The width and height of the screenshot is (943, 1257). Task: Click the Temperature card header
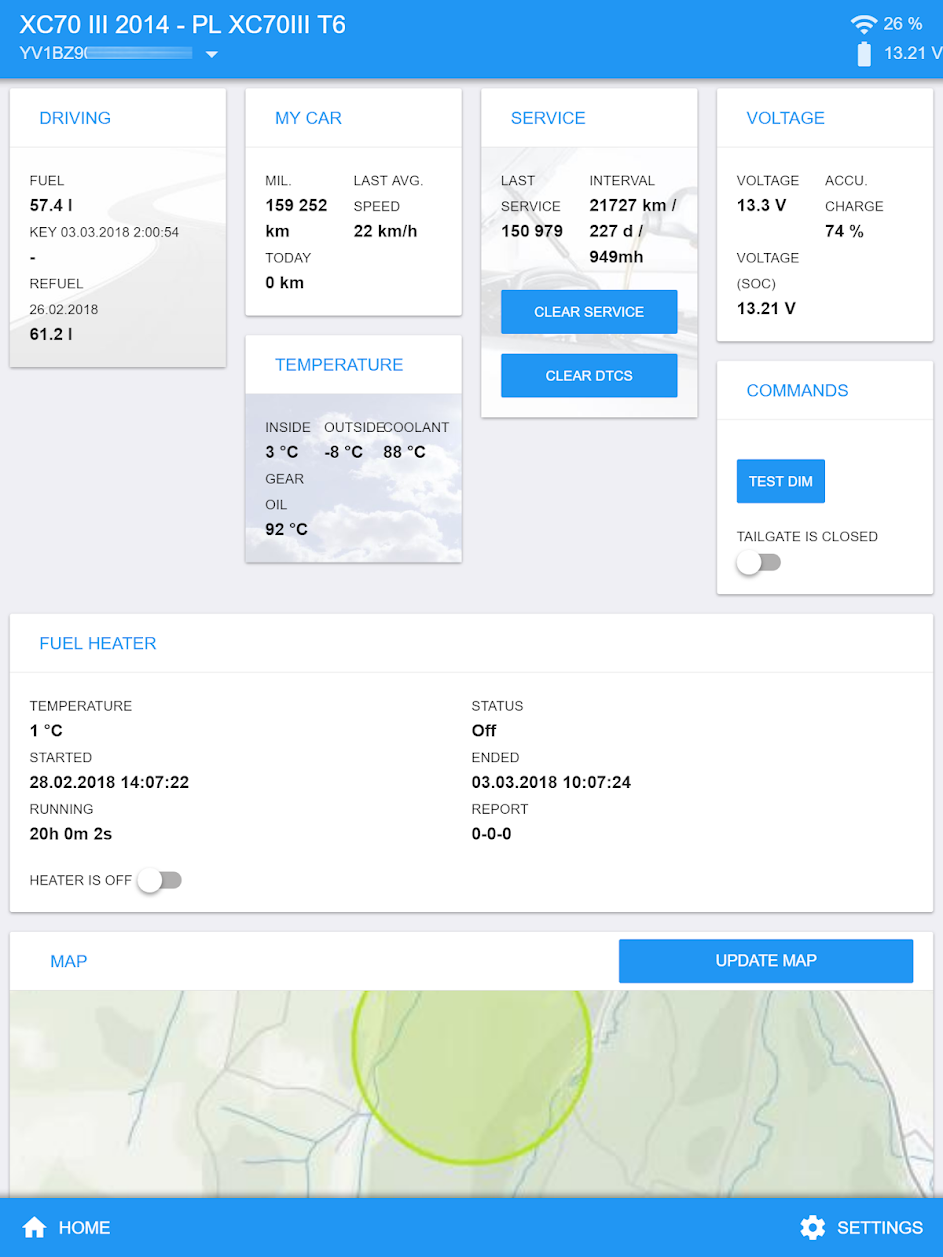(x=339, y=365)
